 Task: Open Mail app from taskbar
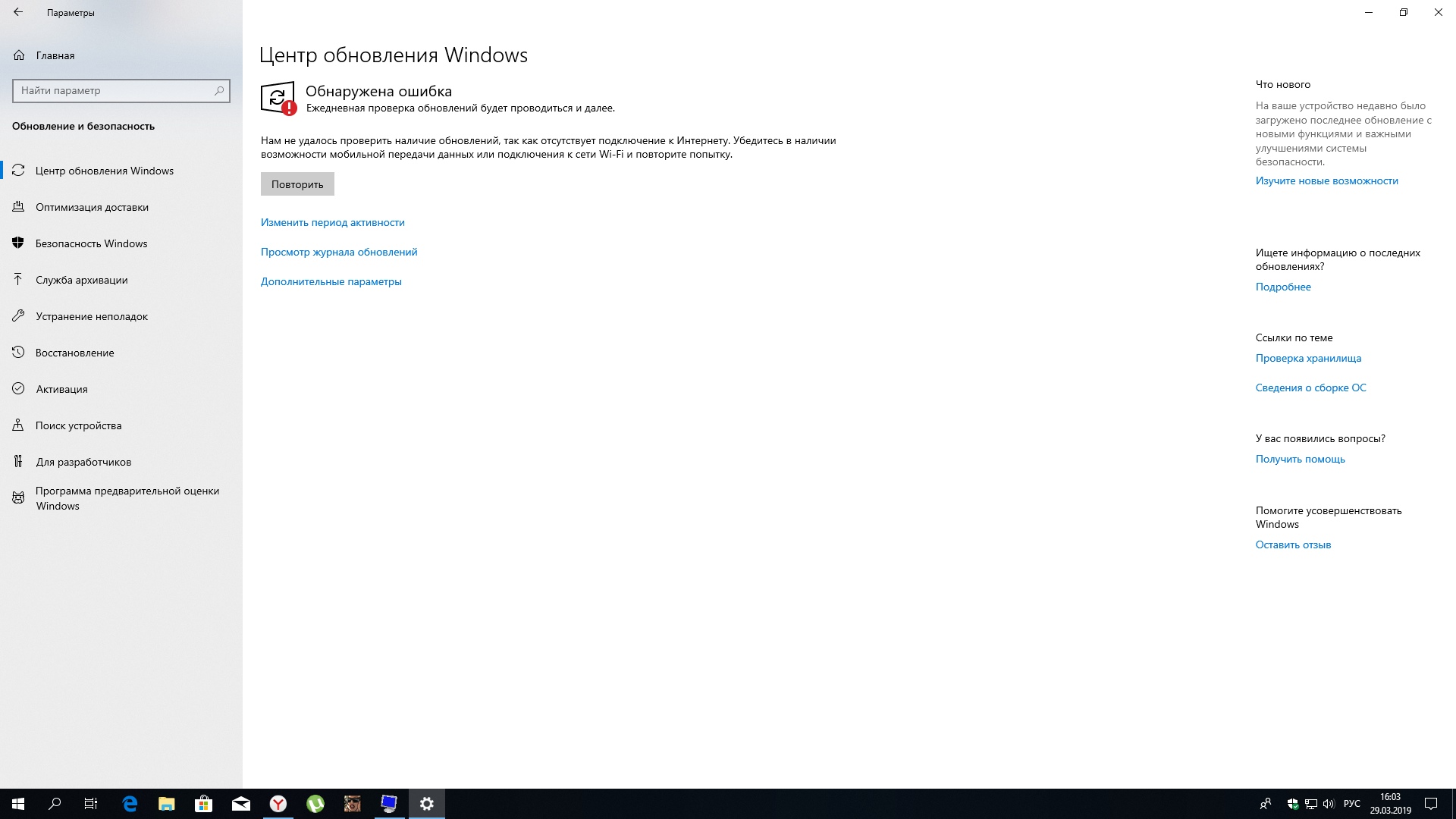(x=241, y=804)
